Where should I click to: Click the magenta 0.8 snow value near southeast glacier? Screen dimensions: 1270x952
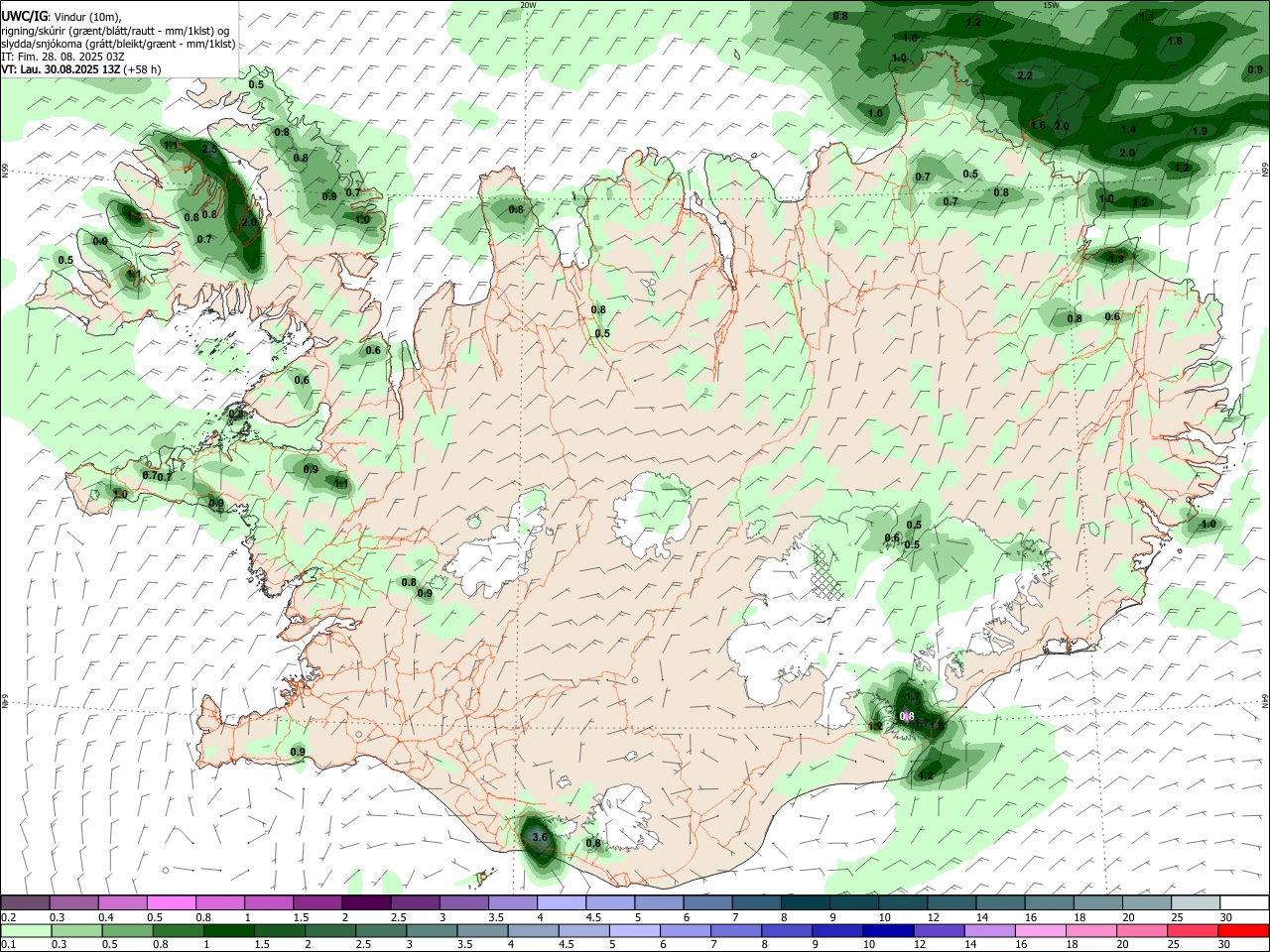tap(907, 716)
